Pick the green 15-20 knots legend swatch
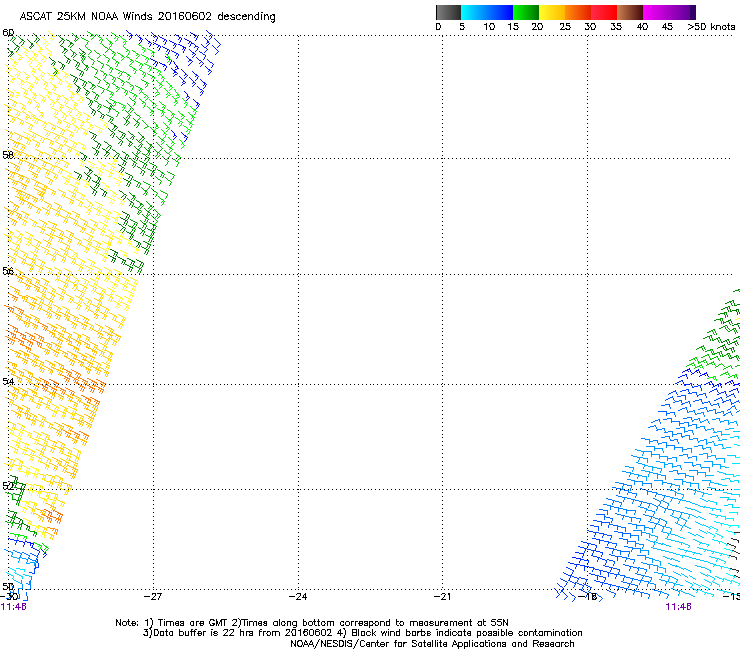Image resolution: width=740 pixels, height=650 pixels. (526, 12)
